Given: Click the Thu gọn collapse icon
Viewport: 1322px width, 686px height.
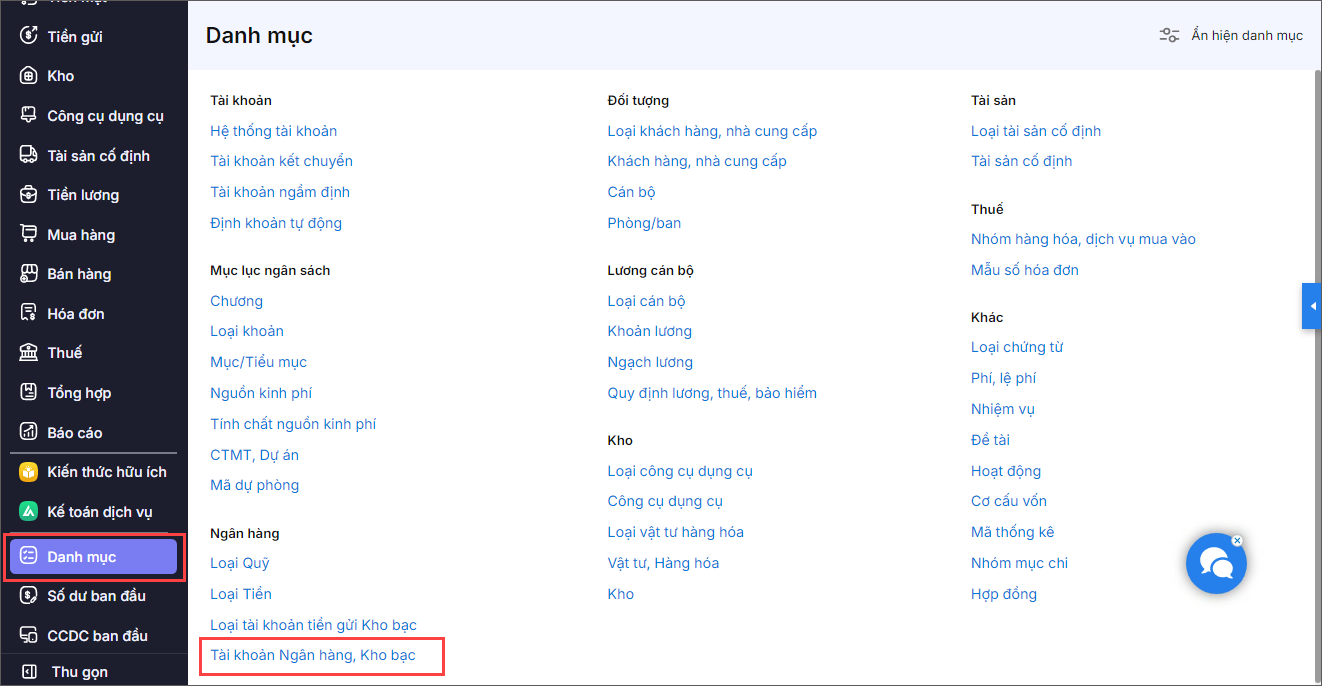Looking at the screenshot, I should pos(30,672).
